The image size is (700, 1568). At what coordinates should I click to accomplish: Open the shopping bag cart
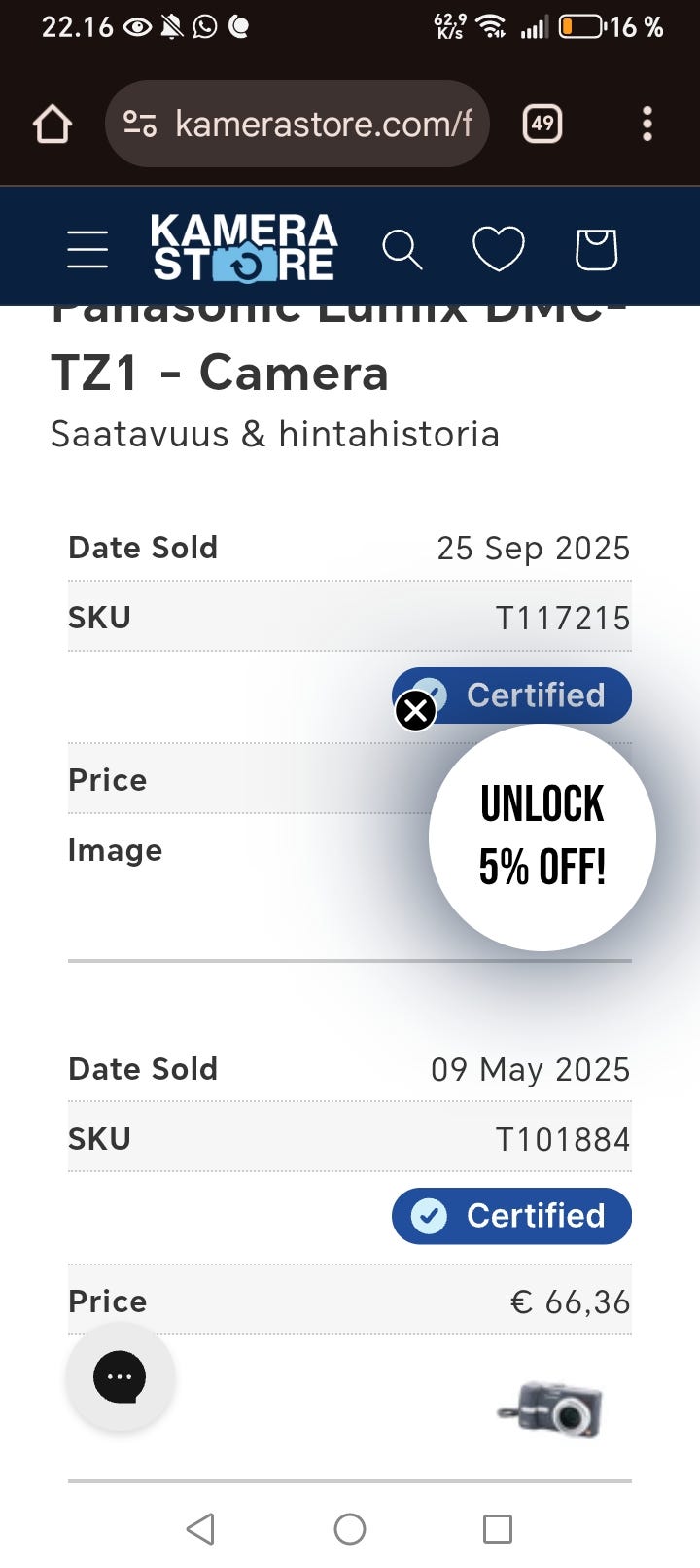point(596,249)
